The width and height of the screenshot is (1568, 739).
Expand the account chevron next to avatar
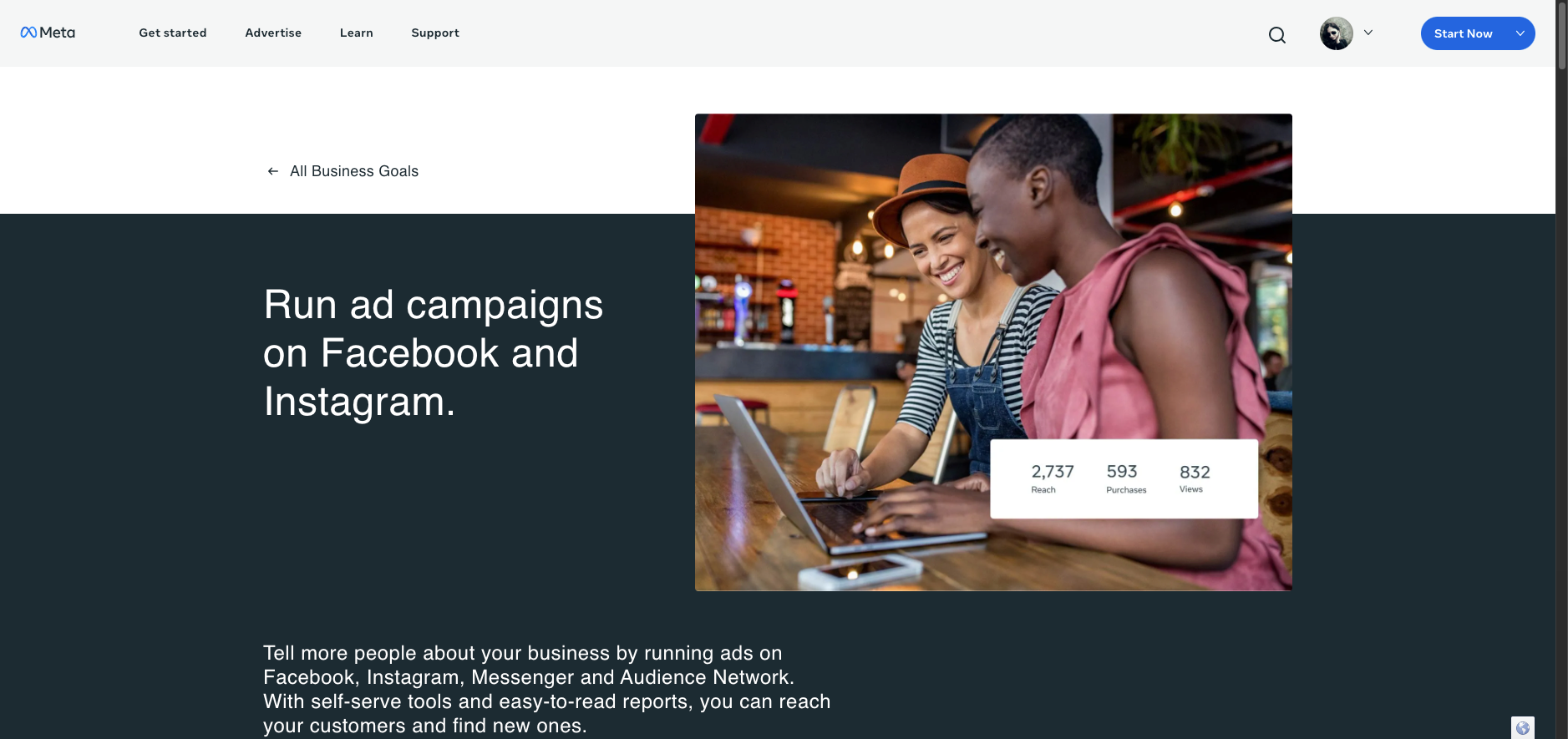click(1368, 33)
